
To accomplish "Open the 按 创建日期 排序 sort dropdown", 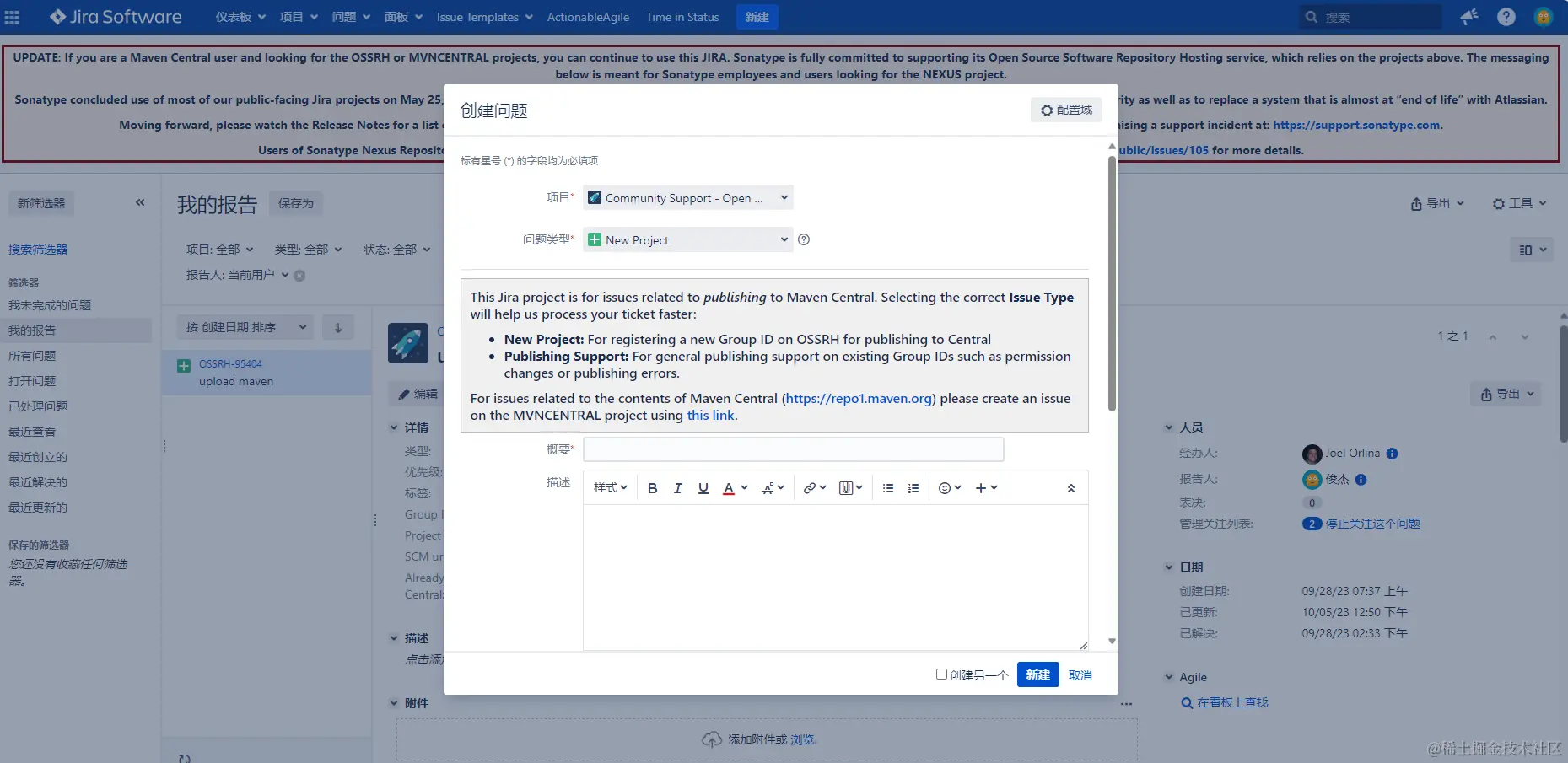I will coord(245,327).
